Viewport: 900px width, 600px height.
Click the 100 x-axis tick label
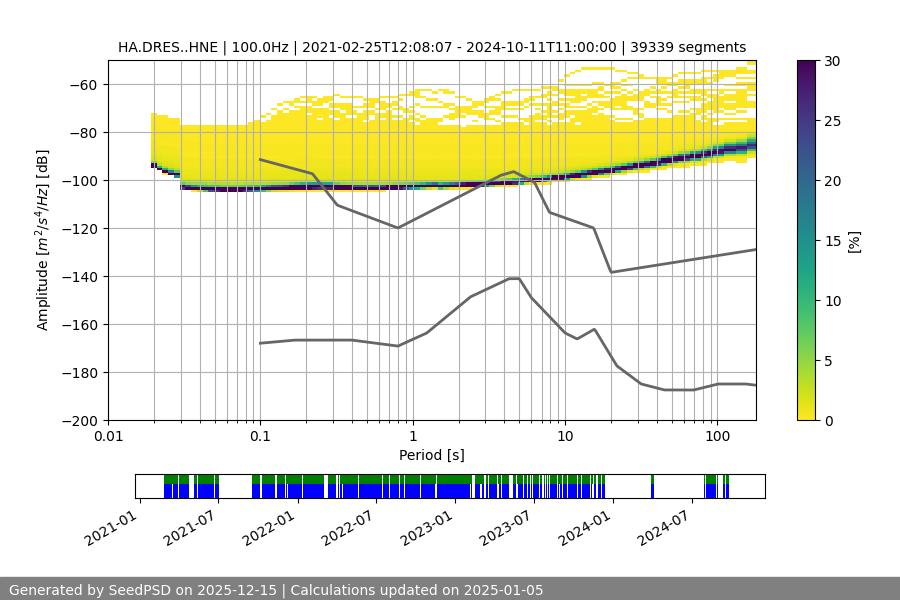coord(717,437)
